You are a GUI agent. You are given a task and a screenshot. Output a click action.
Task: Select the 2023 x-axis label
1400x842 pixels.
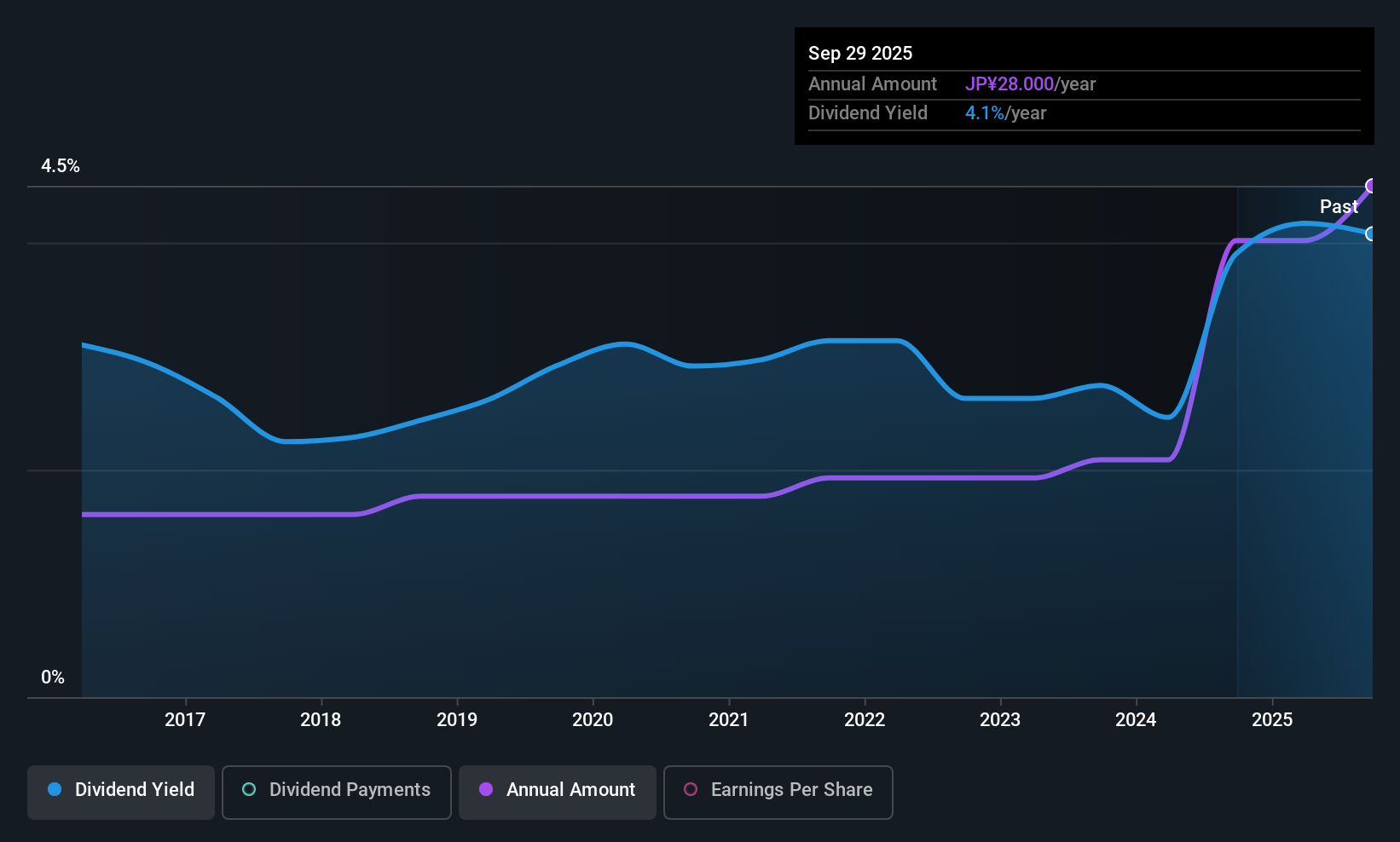tap(1000, 719)
